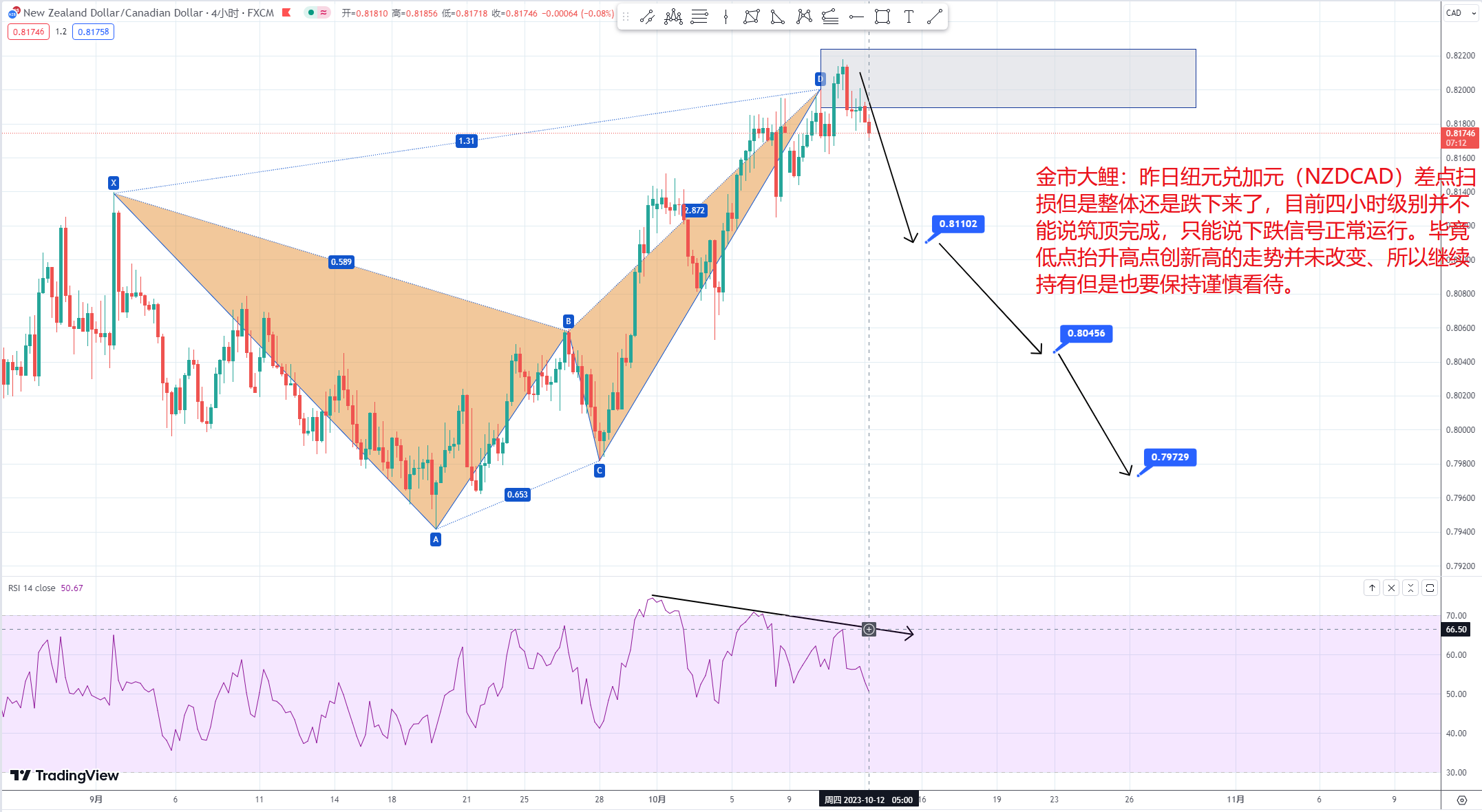Click the NZDCAD currency flag icon
This screenshot has height=812, width=1482.
coord(13,13)
